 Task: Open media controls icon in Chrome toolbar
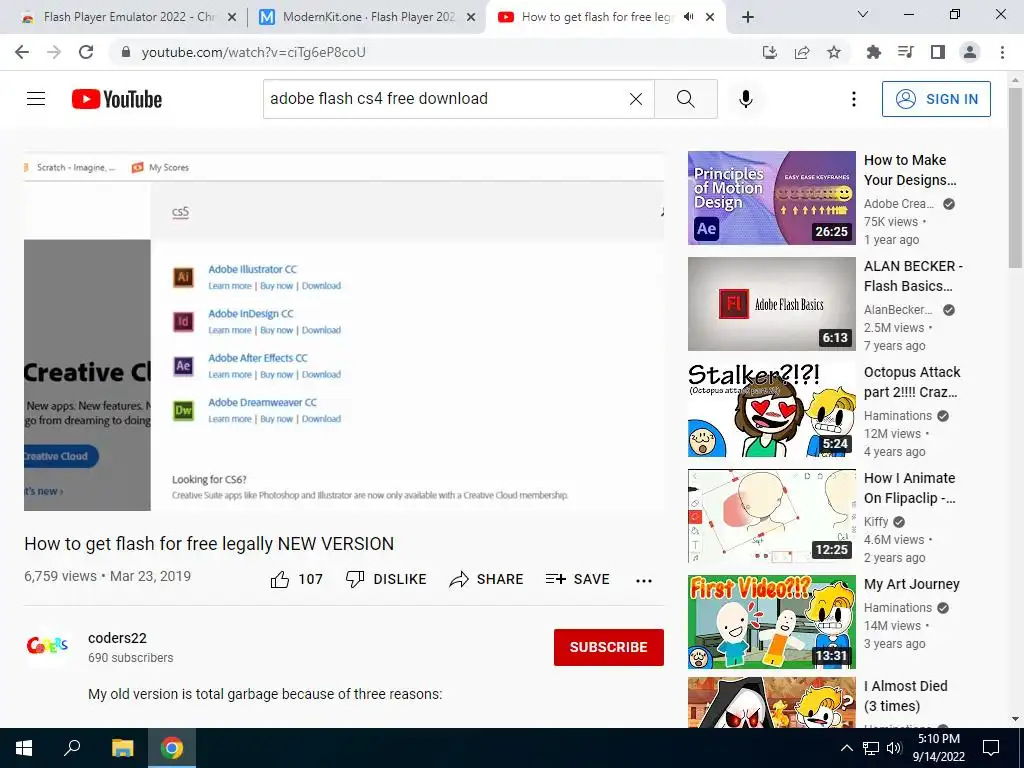(906, 52)
